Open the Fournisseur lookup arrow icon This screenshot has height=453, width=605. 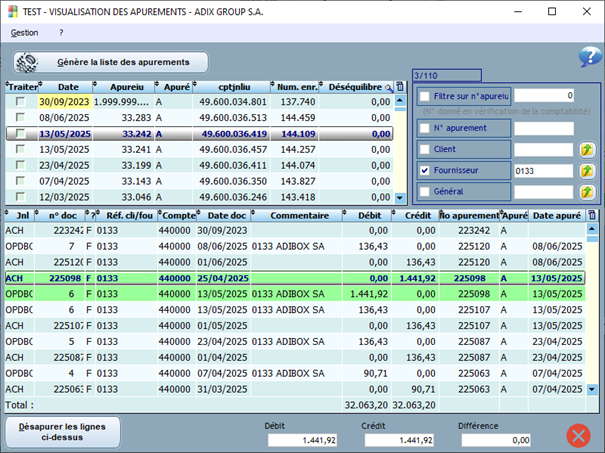587,171
